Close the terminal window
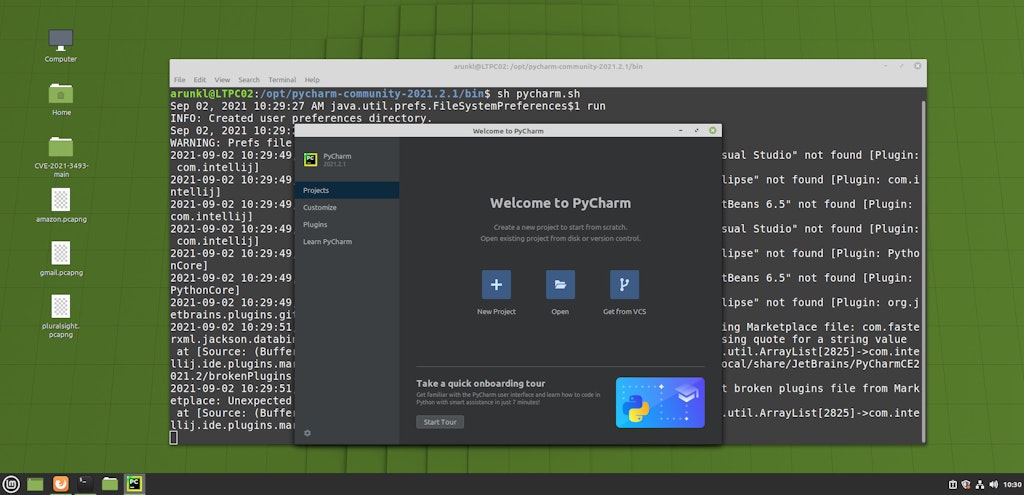 pyautogui.click(x=918, y=66)
